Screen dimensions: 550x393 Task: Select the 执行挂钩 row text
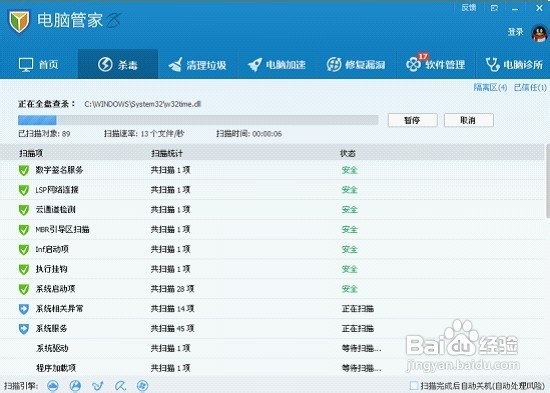click(51, 269)
